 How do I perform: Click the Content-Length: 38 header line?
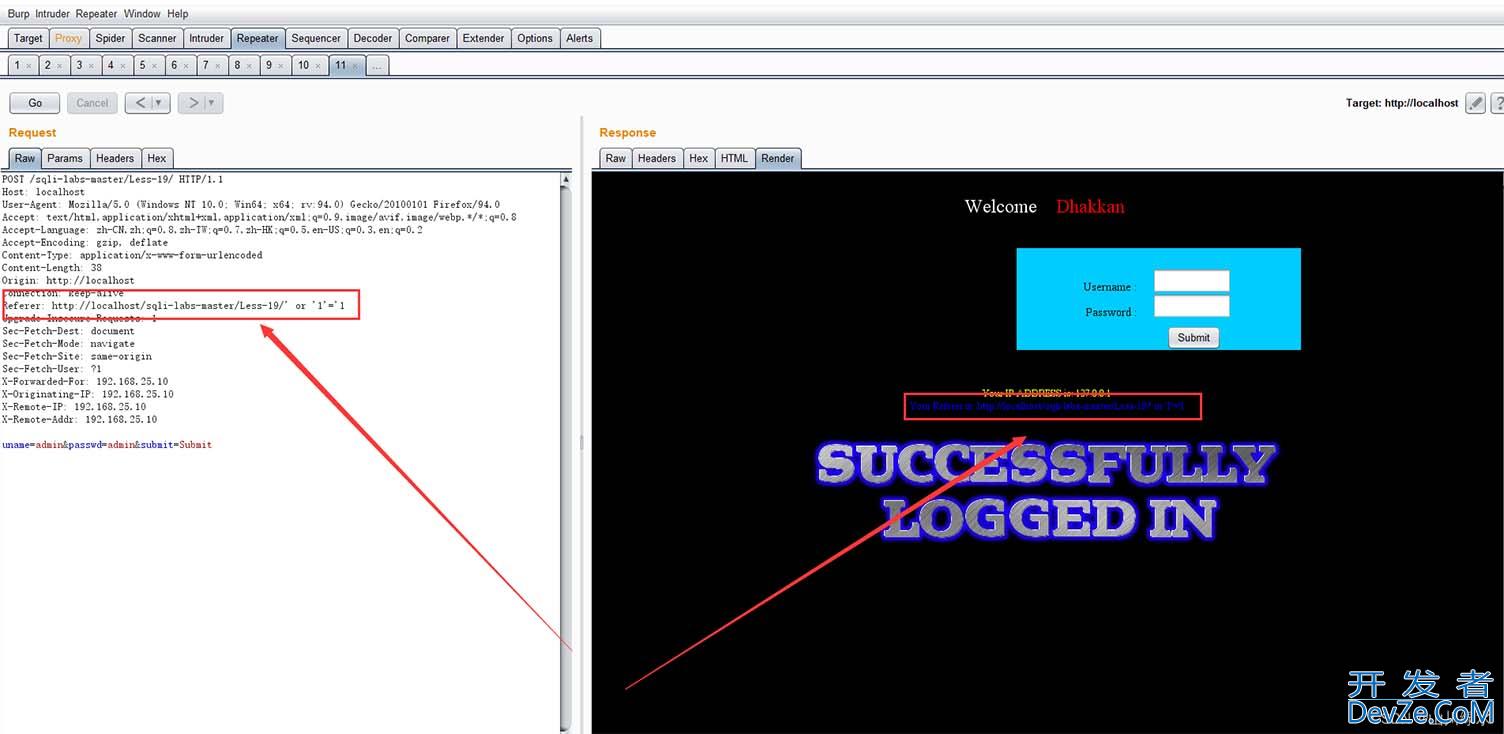pos(52,267)
